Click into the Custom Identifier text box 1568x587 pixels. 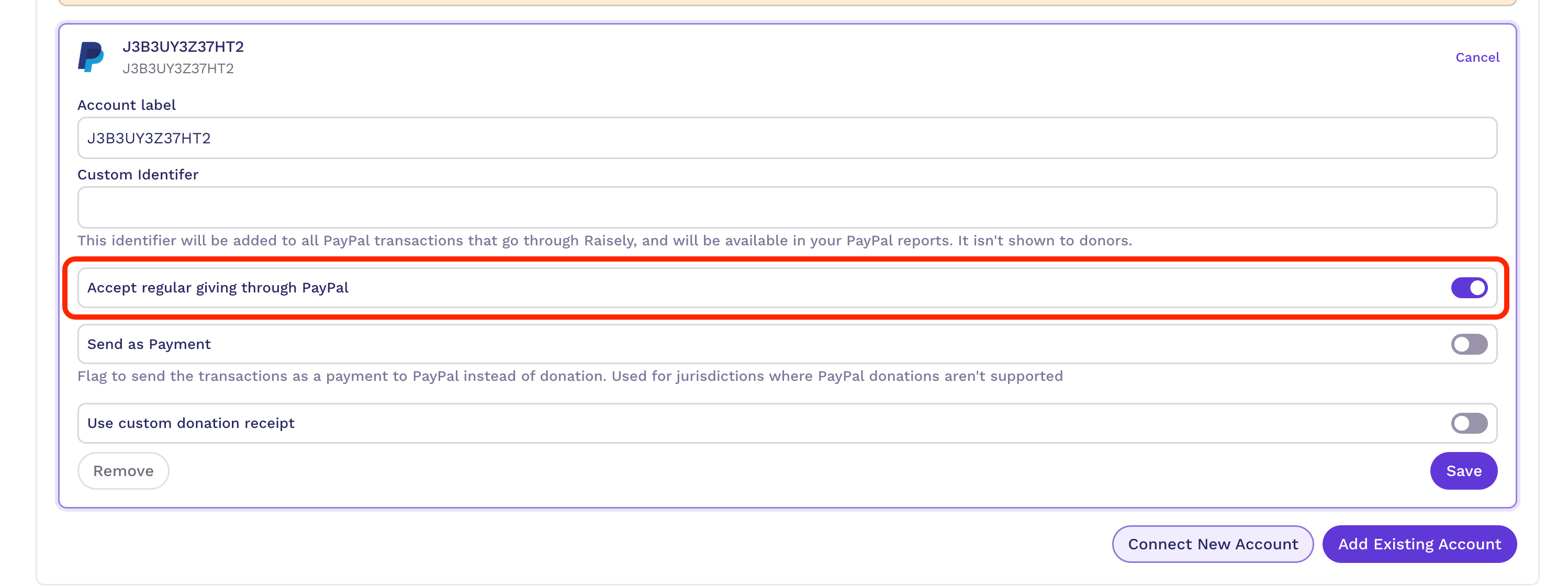coord(787,207)
